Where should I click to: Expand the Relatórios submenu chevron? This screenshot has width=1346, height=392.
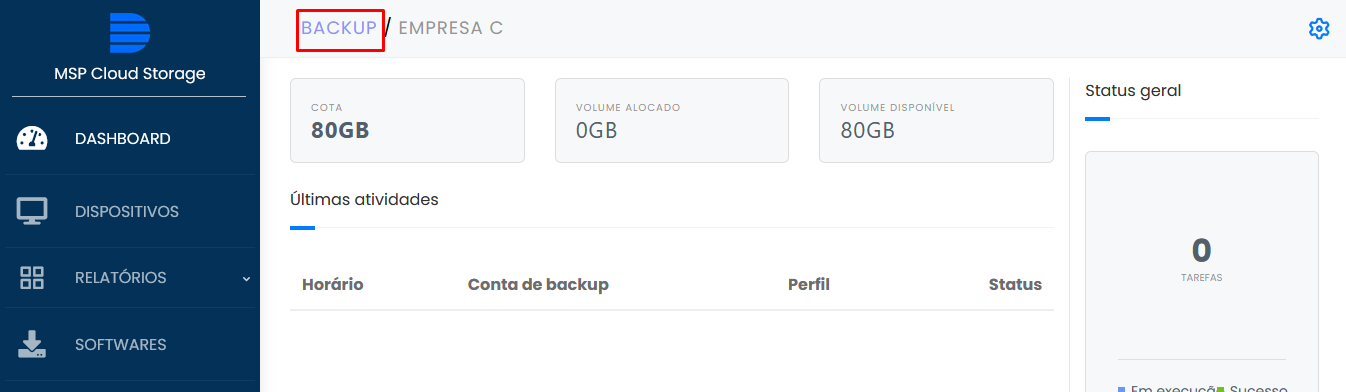click(x=246, y=278)
